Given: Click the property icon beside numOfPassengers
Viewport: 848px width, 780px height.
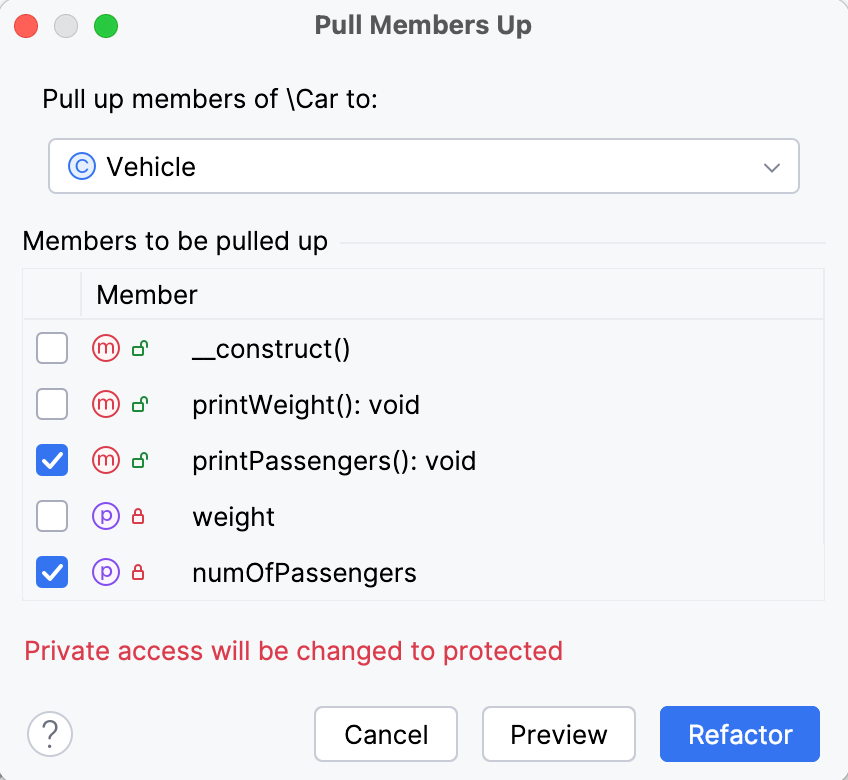Looking at the screenshot, I should 105,572.
